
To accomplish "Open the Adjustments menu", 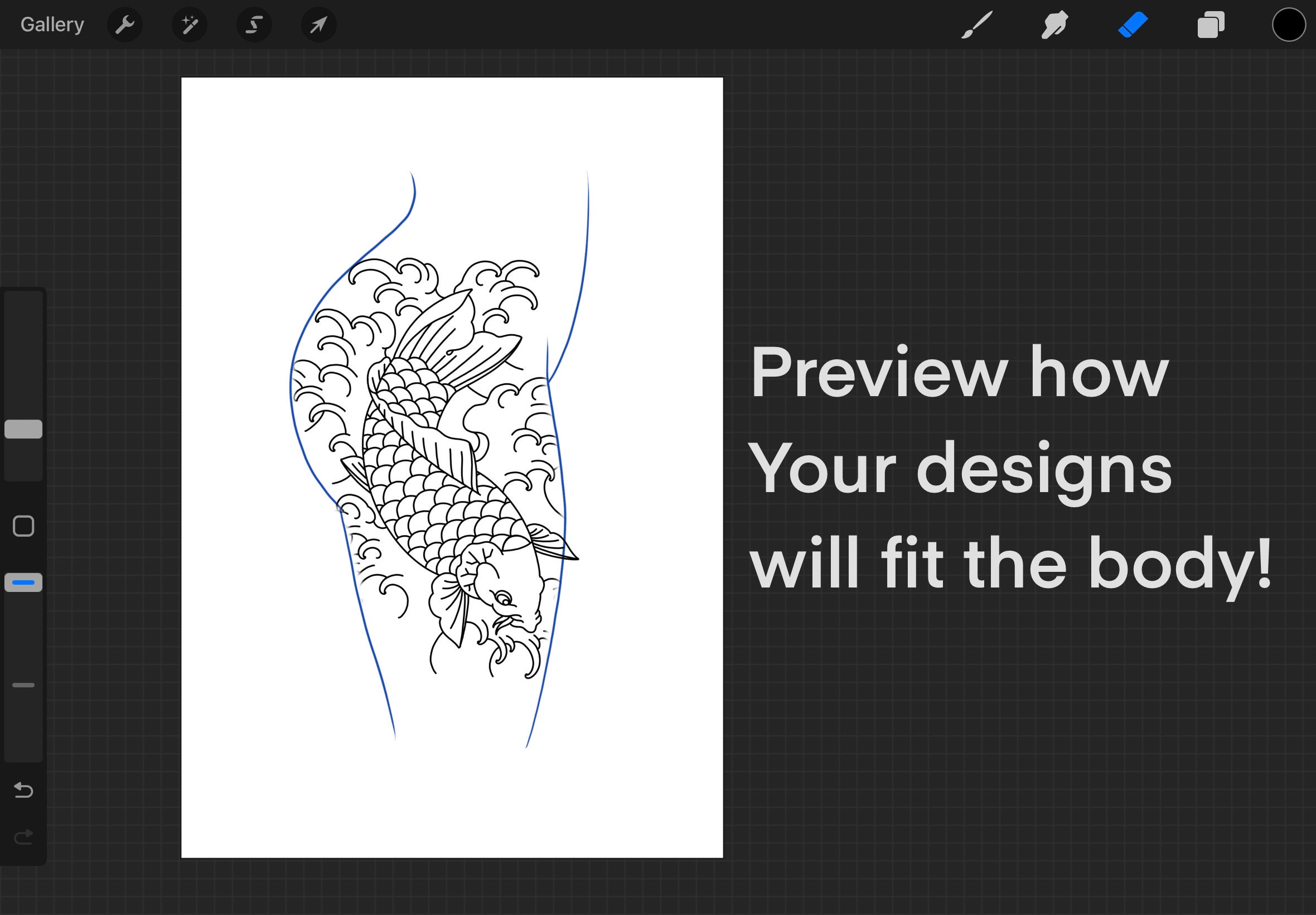I will (x=189, y=24).
